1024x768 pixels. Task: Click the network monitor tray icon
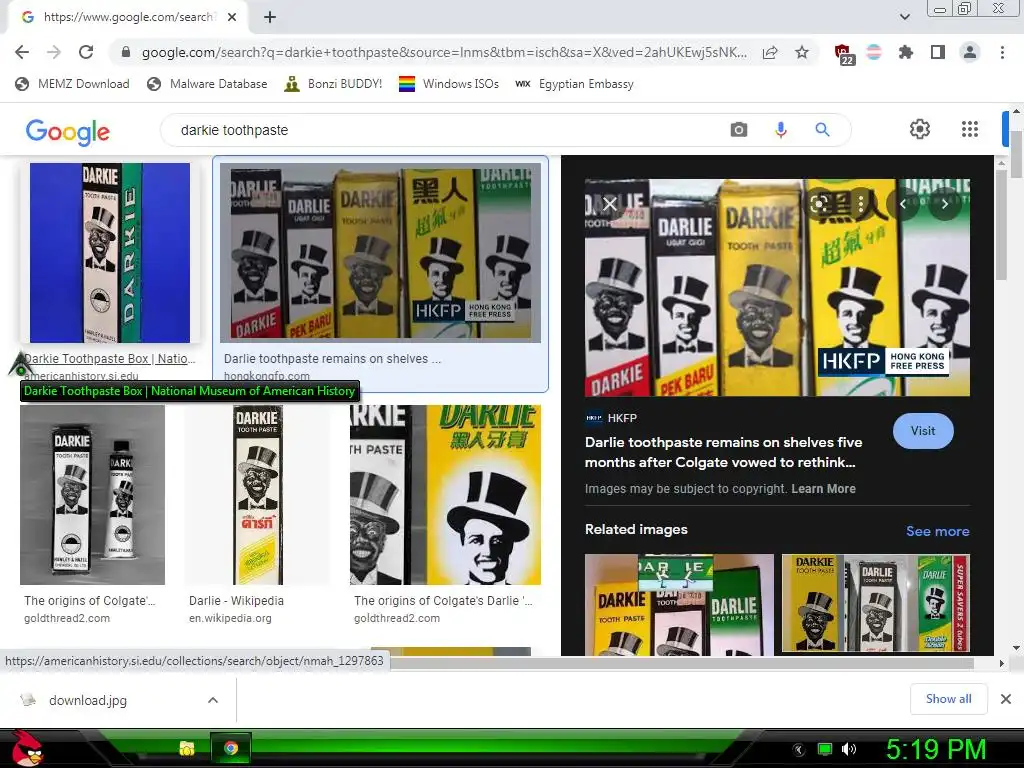coord(825,749)
